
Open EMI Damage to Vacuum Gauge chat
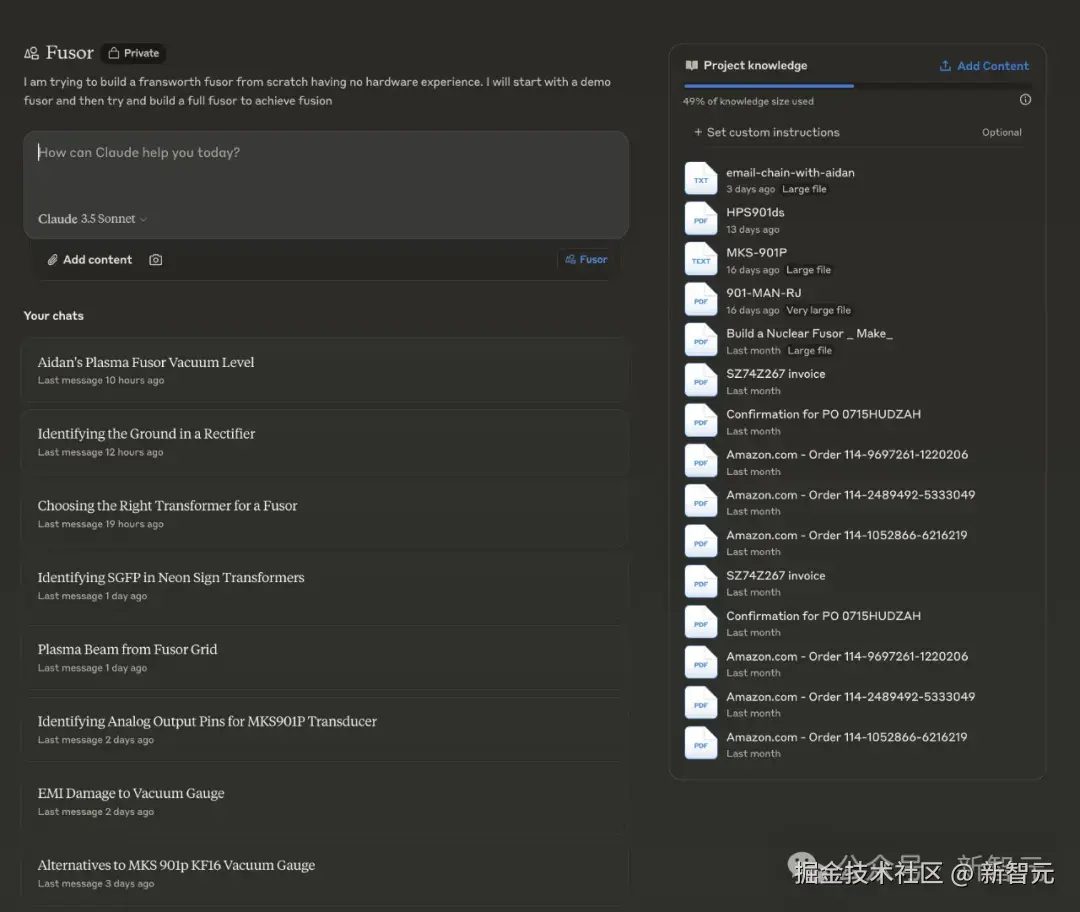point(326,801)
